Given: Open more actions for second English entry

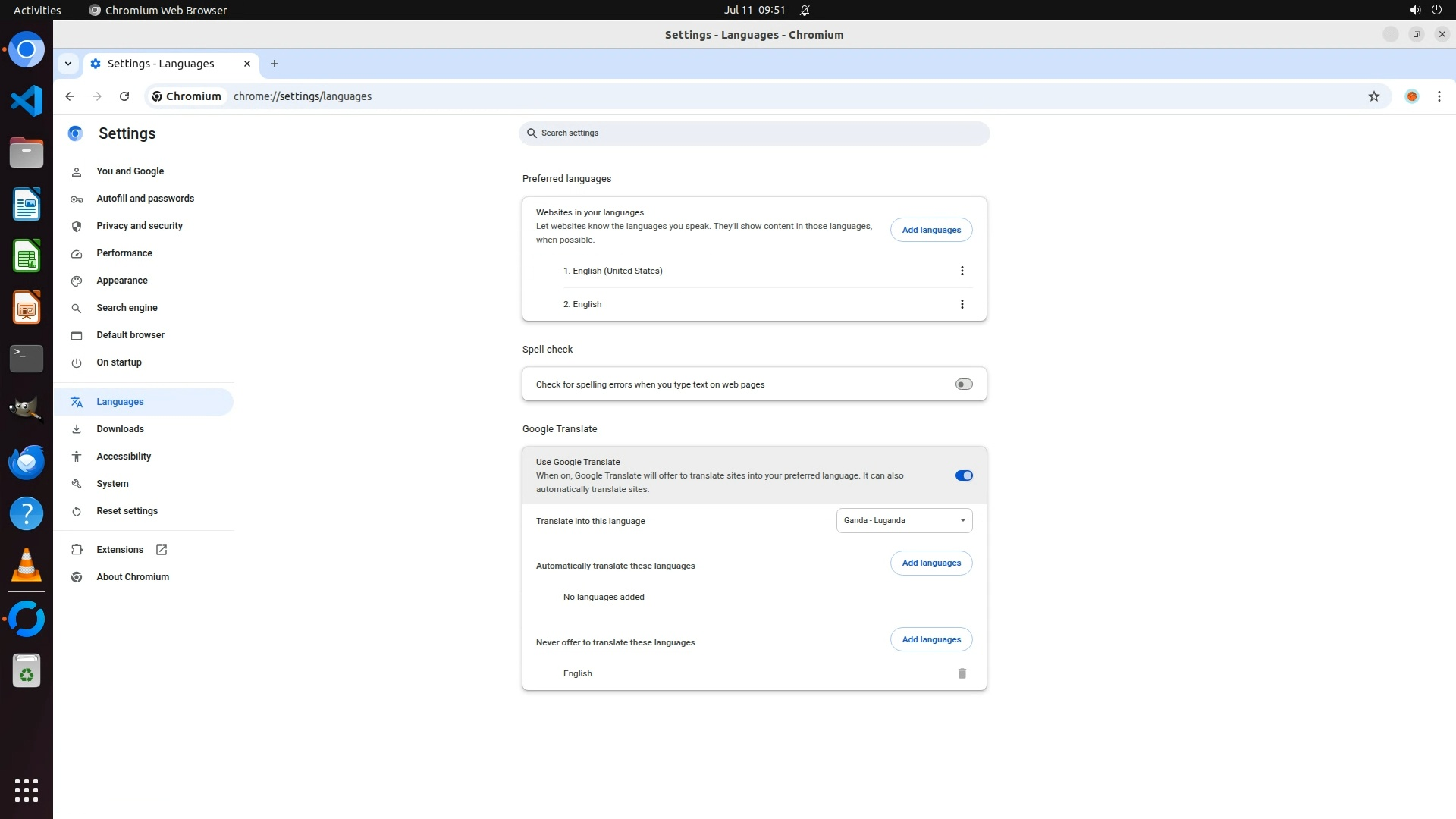Looking at the screenshot, I should [x=962, y=304].
